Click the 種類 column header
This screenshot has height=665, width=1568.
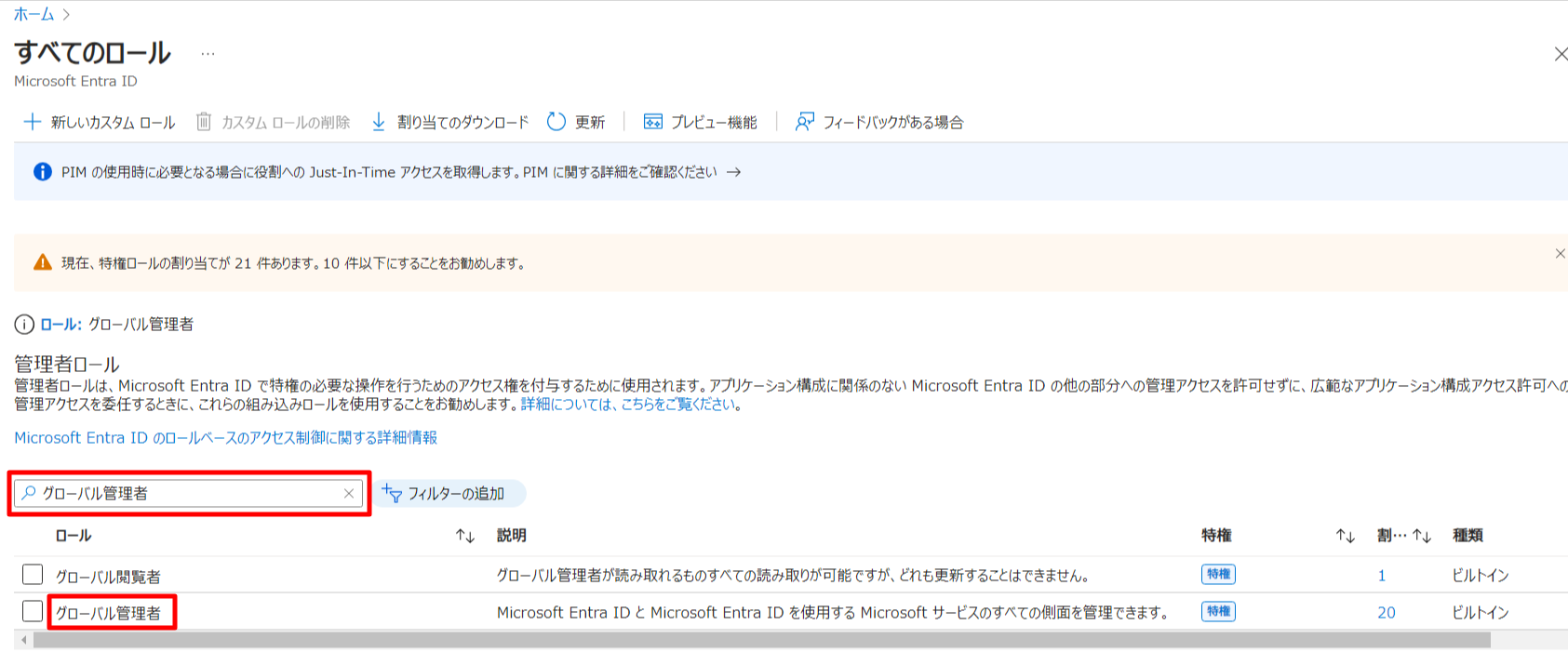tap(1467, 536)
